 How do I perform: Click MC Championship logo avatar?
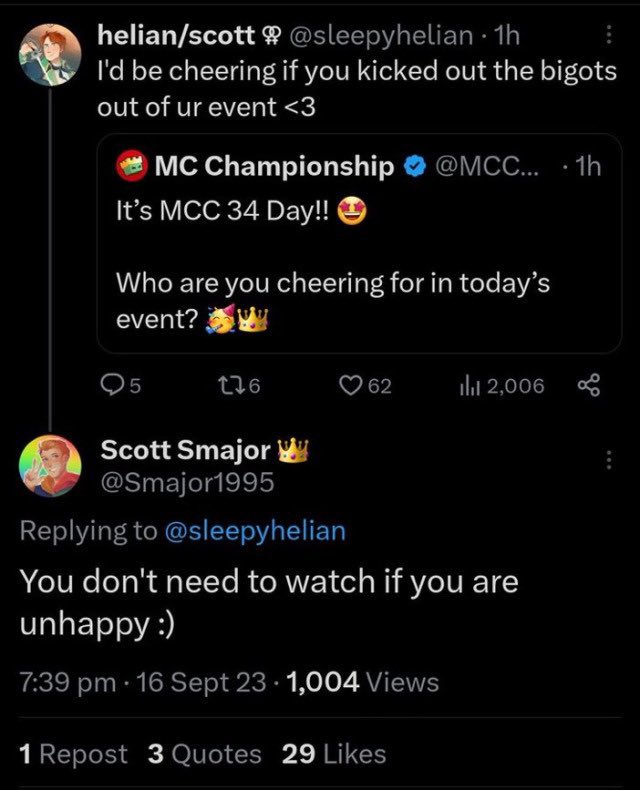coord(132,165)
